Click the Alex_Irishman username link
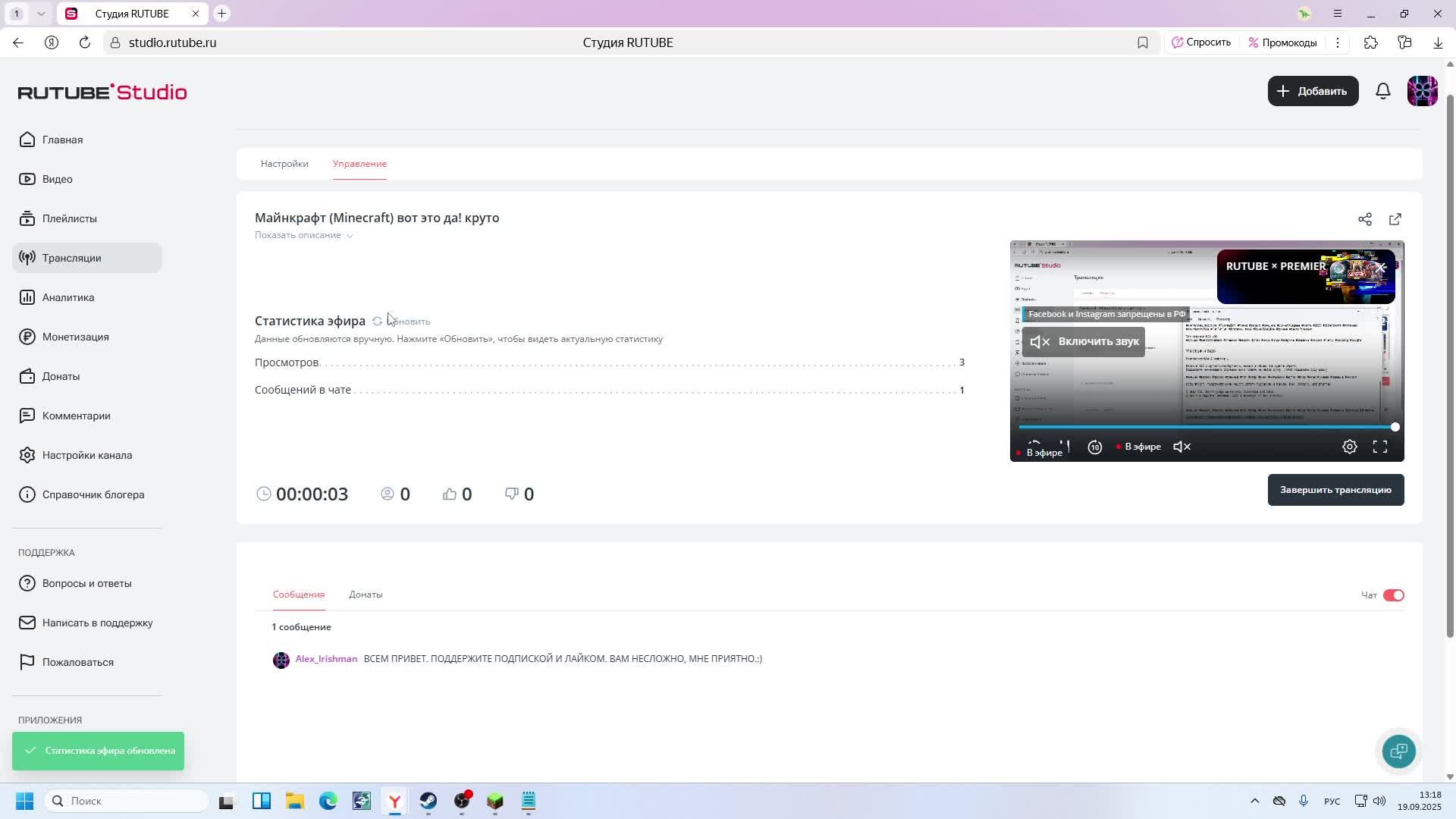This screenshot has height=819, width=1456. click(x=326, y=659)
